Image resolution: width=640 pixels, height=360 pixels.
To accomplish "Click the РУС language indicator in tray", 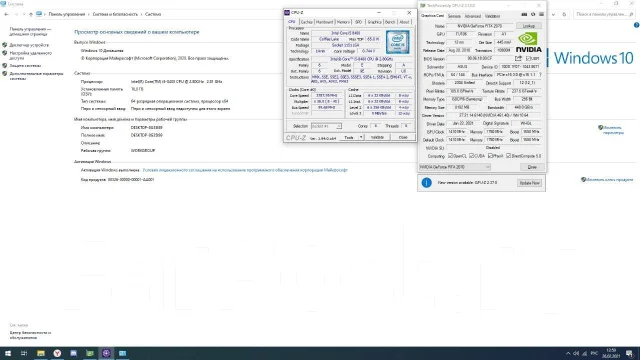I will point(594,353).
